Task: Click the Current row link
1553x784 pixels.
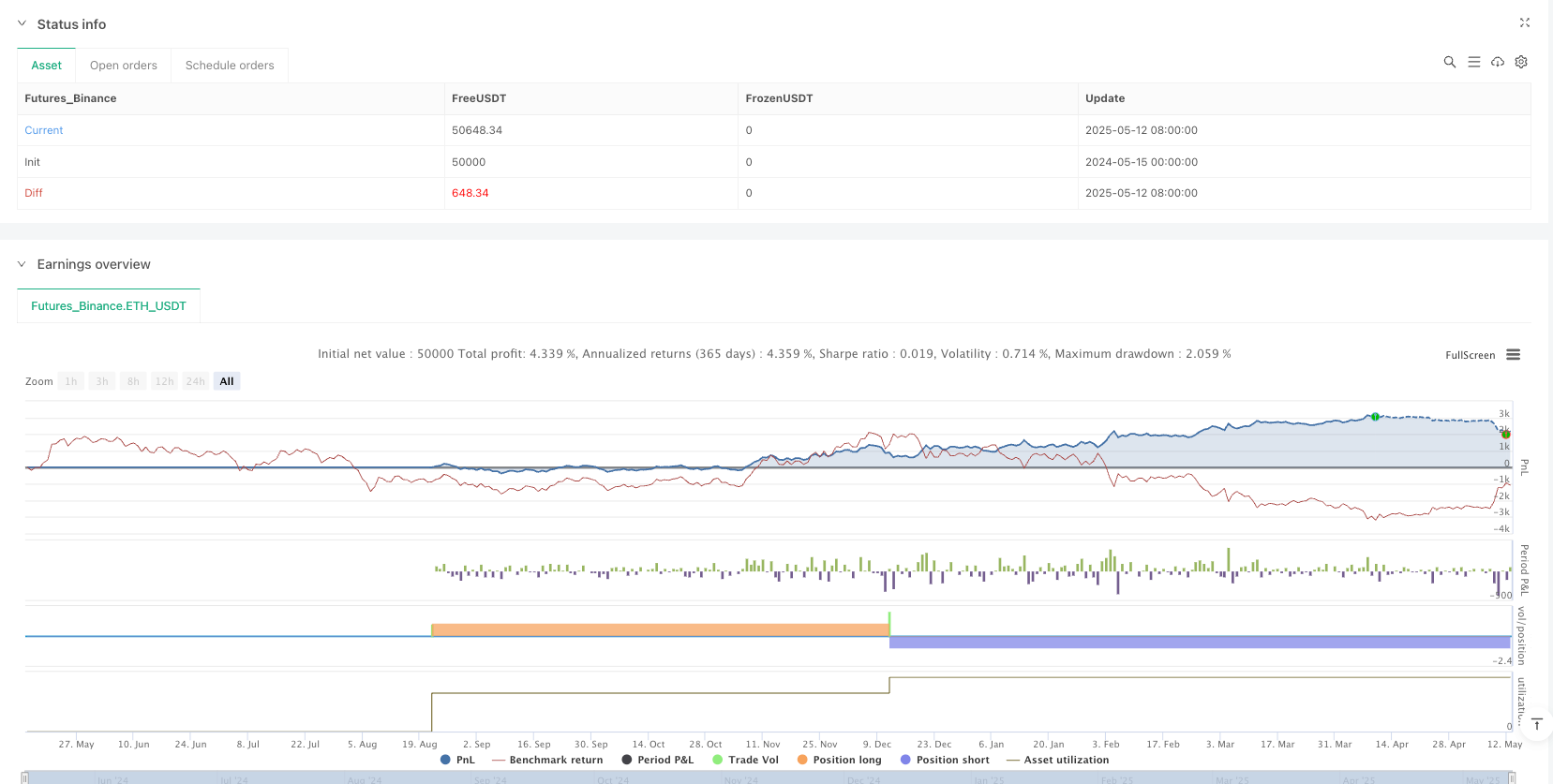Action: click(x=44, y=130)
